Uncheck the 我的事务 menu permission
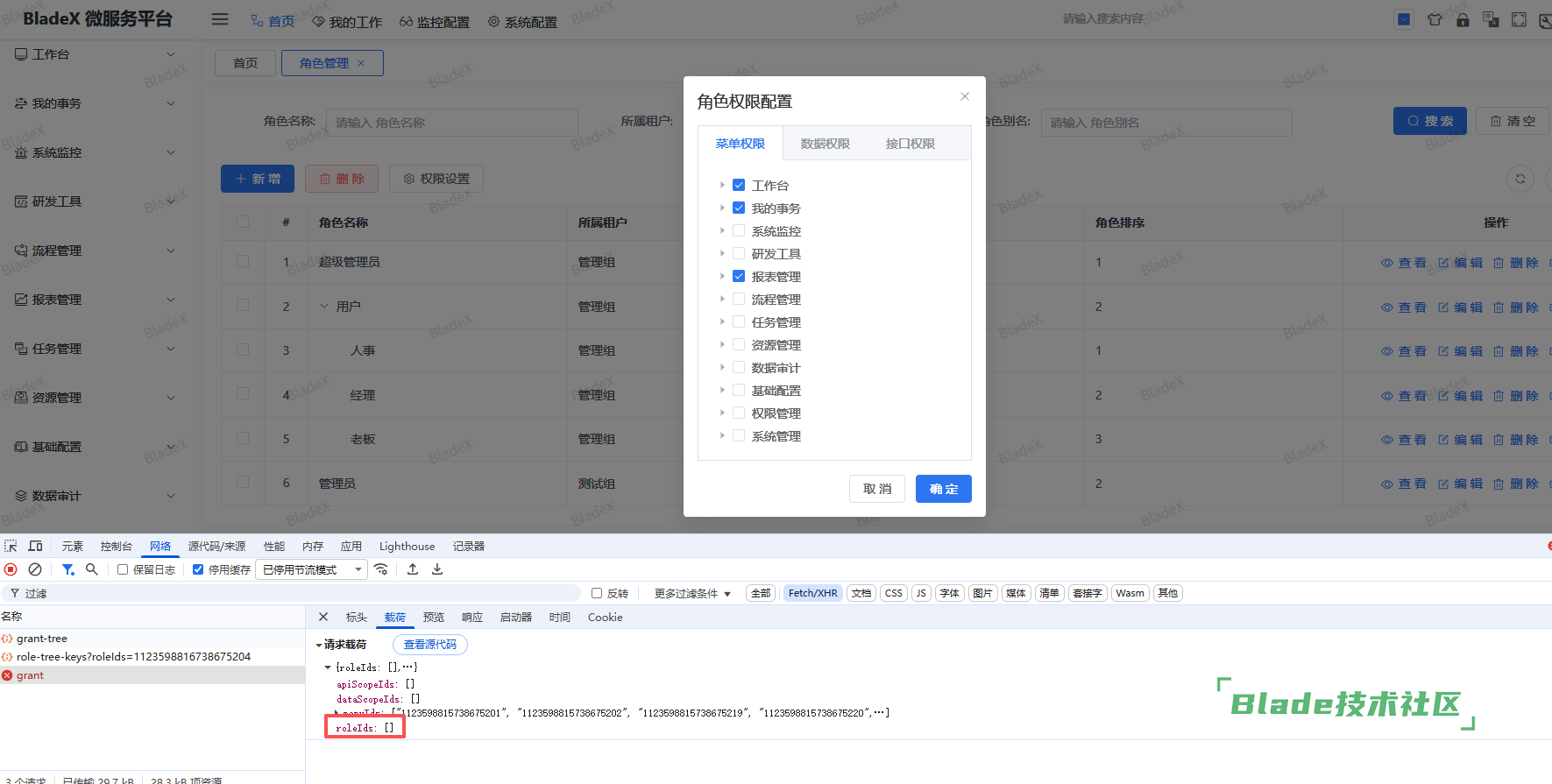Viewport: 1552px width, 784px height. click(739, 208)
